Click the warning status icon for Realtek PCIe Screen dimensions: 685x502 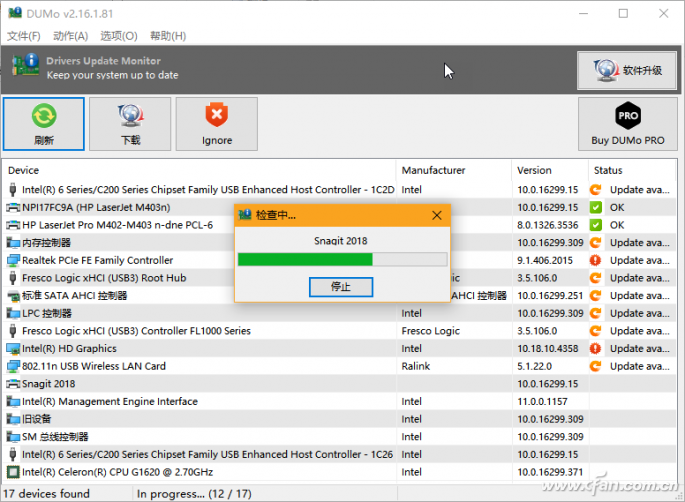(595, 260)
